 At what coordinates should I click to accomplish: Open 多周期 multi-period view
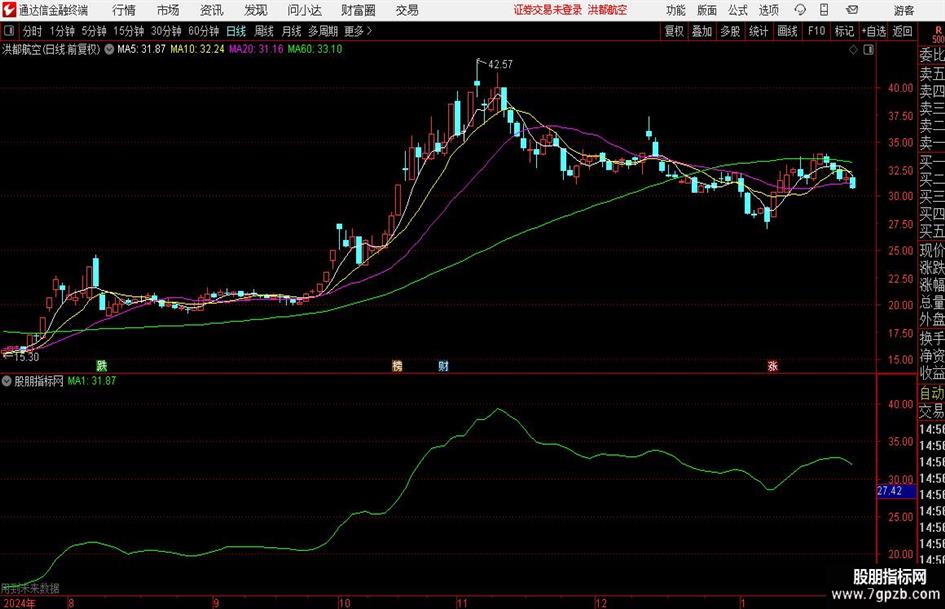pos(323,31)
